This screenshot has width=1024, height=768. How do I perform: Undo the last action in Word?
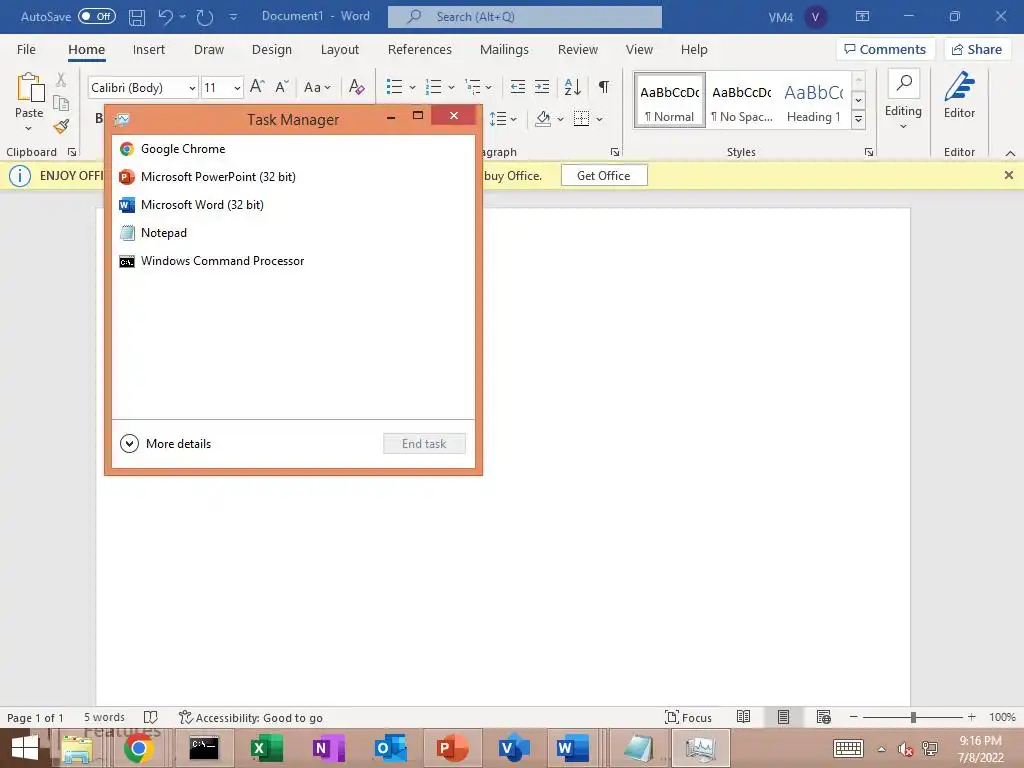[166, 17]
